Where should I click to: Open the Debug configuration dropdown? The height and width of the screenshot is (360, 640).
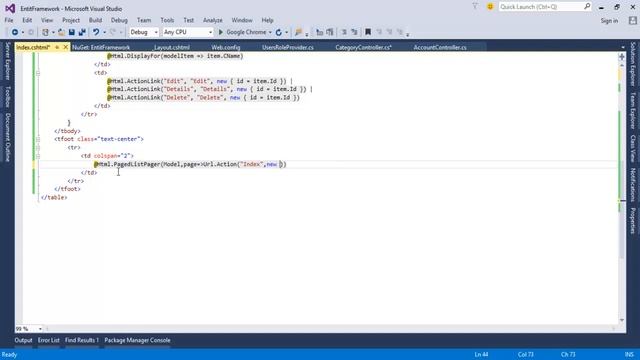click(x=144, y=32)
